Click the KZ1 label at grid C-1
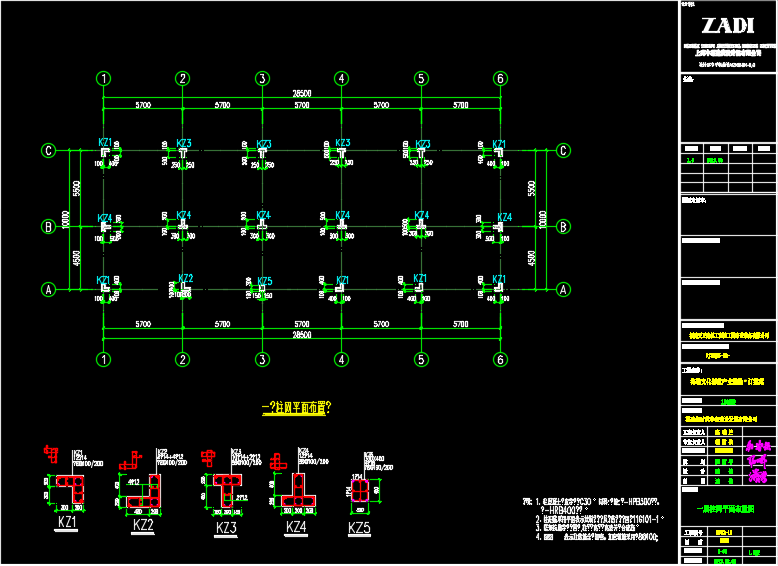778x566 pixels. click(x=105, y=142)
